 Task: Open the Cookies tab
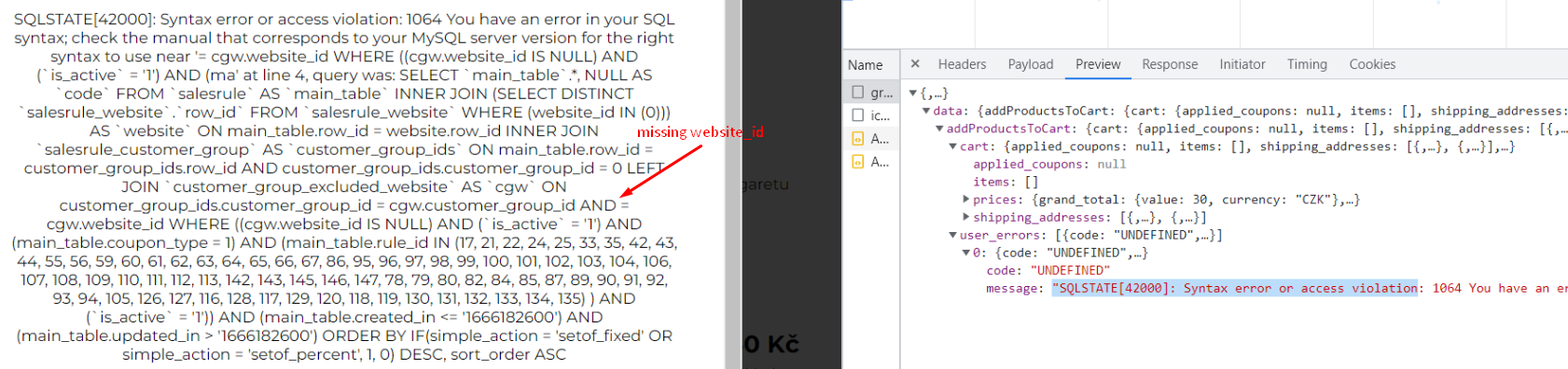coord(1372,64)
